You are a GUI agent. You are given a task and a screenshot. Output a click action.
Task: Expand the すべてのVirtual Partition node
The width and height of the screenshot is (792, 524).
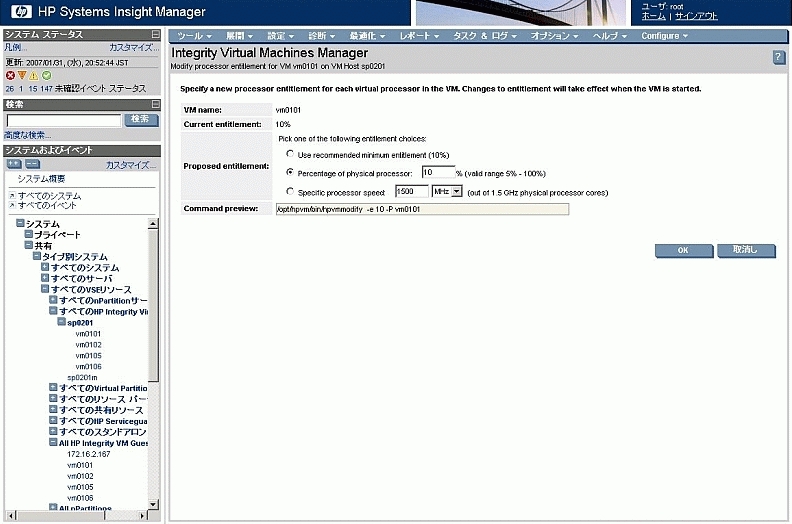tap(53, 388)
